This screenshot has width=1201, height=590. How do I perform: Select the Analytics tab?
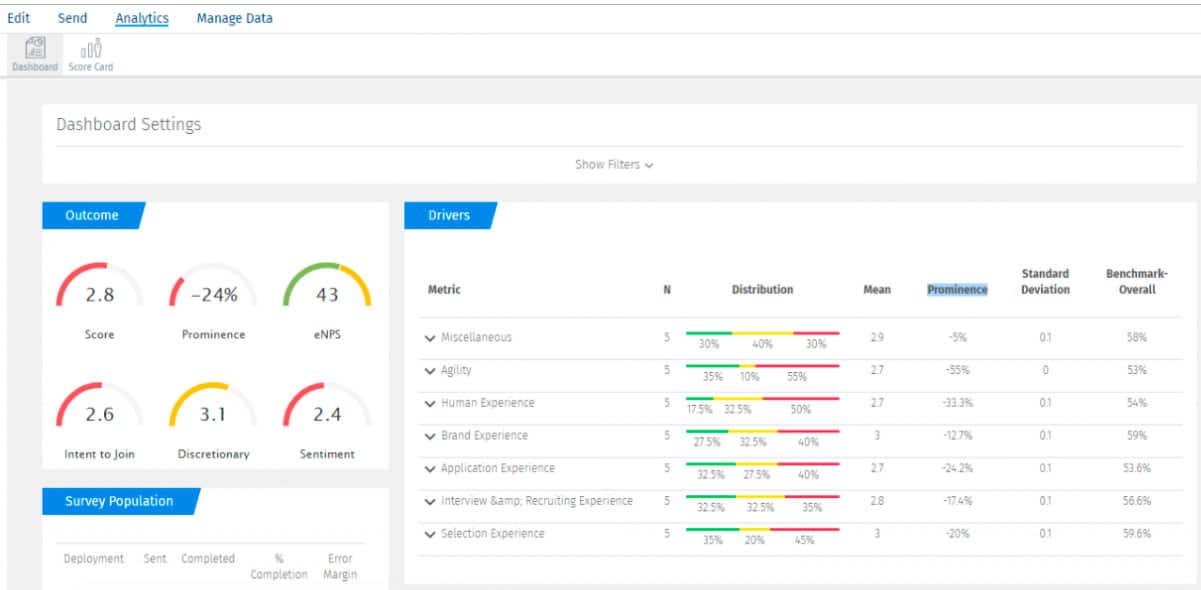click(142, 18)
